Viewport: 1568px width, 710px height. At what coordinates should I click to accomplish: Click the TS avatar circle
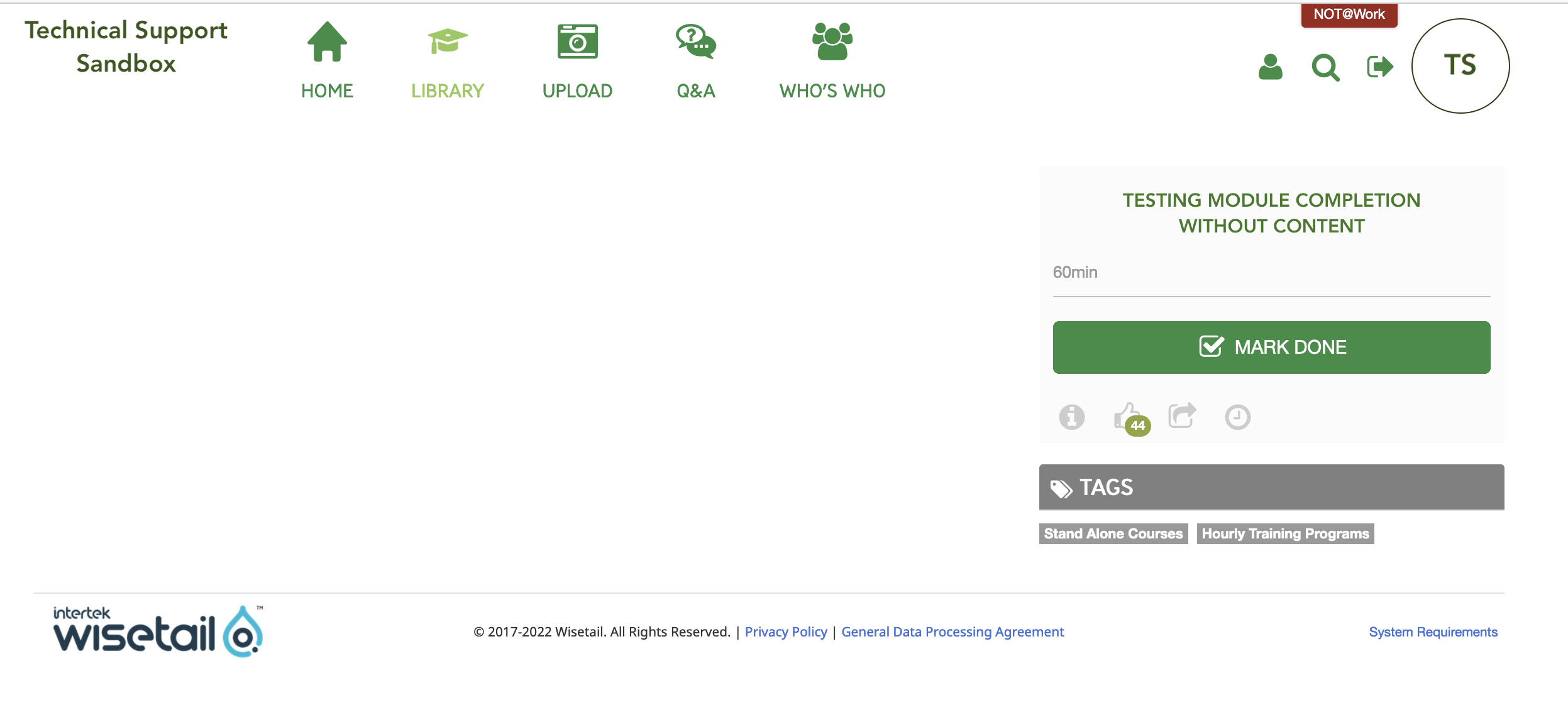[x=1460, y=65]
